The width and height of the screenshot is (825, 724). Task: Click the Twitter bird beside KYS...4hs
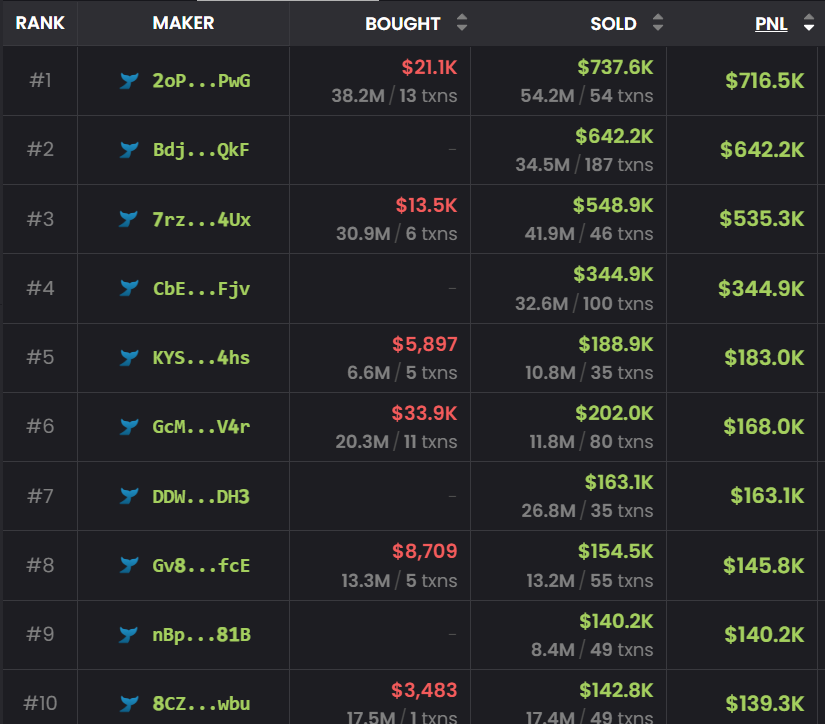pyautogui.click(x=129, y=357)
